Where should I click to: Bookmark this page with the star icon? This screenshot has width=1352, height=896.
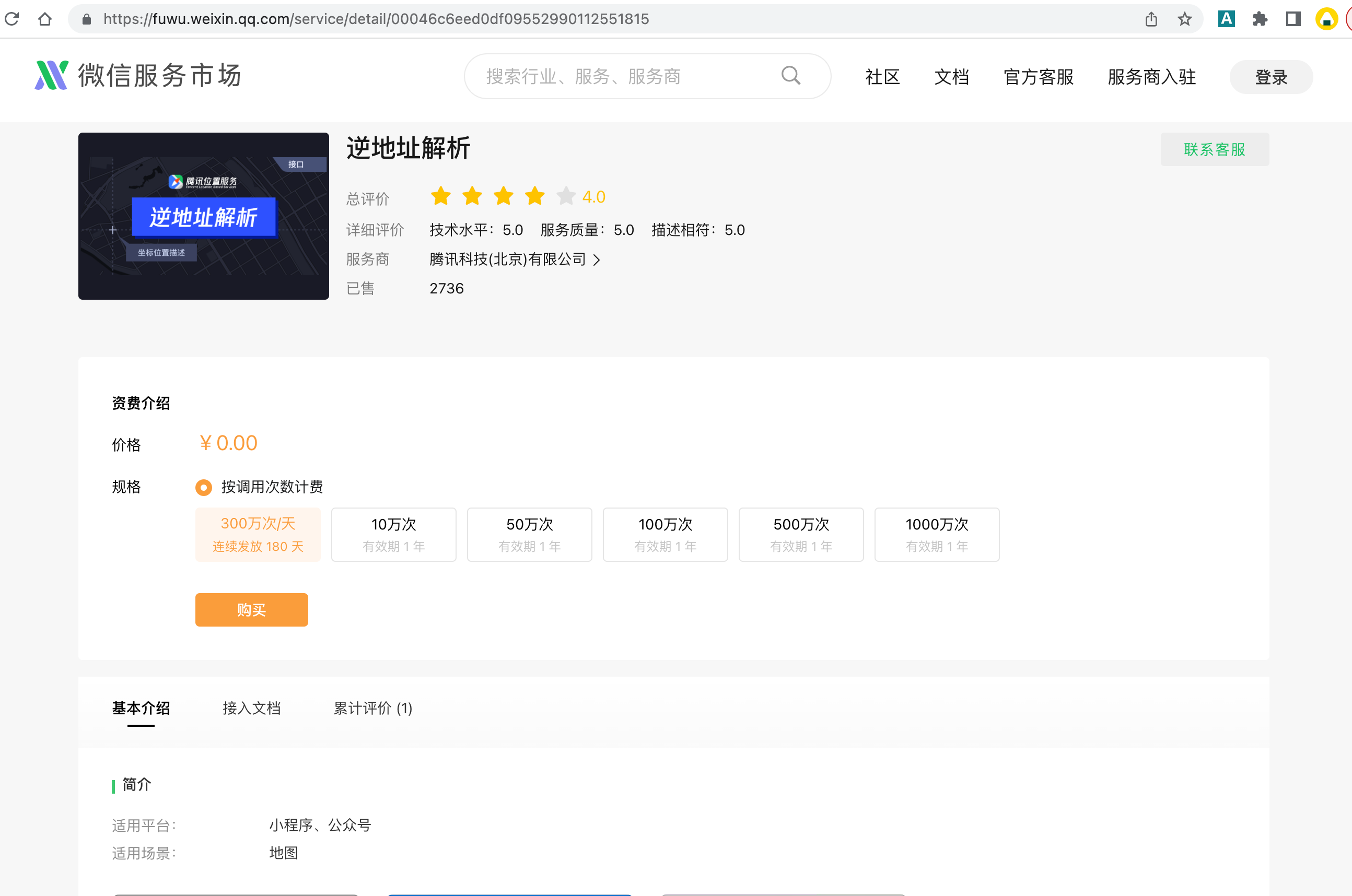[1184, 19]
